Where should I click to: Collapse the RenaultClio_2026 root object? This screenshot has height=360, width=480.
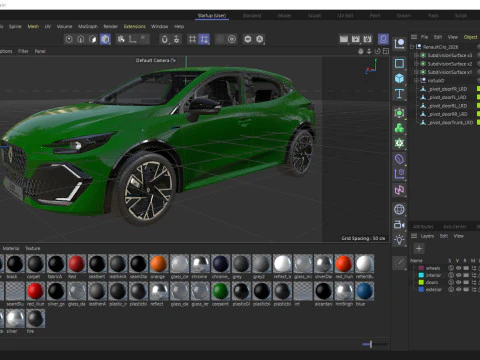[412, 47]
